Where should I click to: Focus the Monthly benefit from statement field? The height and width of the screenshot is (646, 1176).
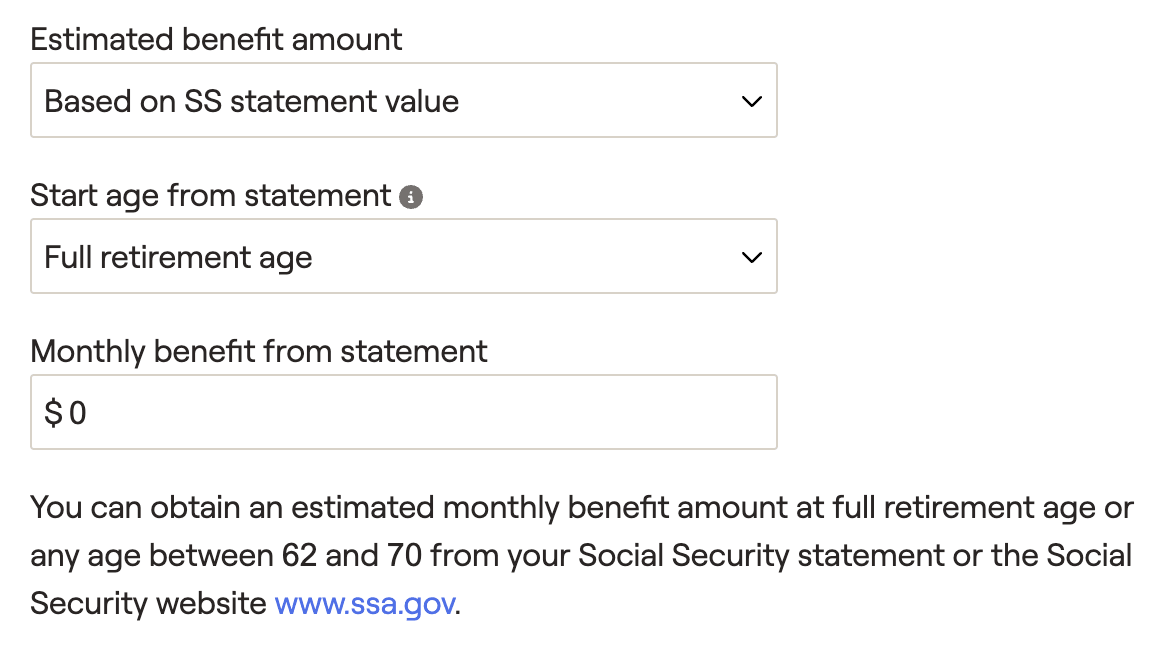[x=404, y=413]
